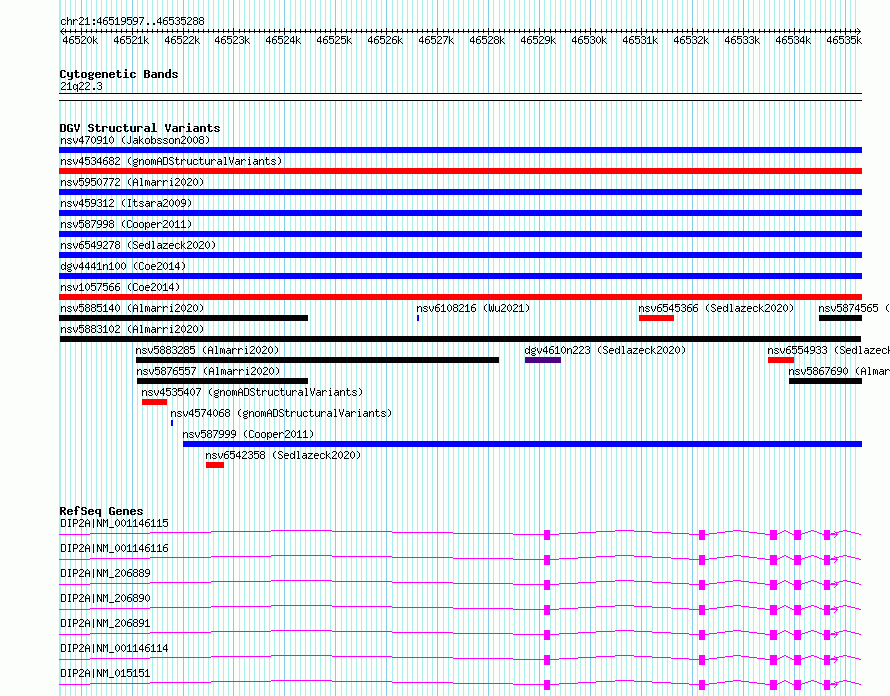Select blue bar under nsv587999
Screen dimensions: 890x696
pos(522,444)
